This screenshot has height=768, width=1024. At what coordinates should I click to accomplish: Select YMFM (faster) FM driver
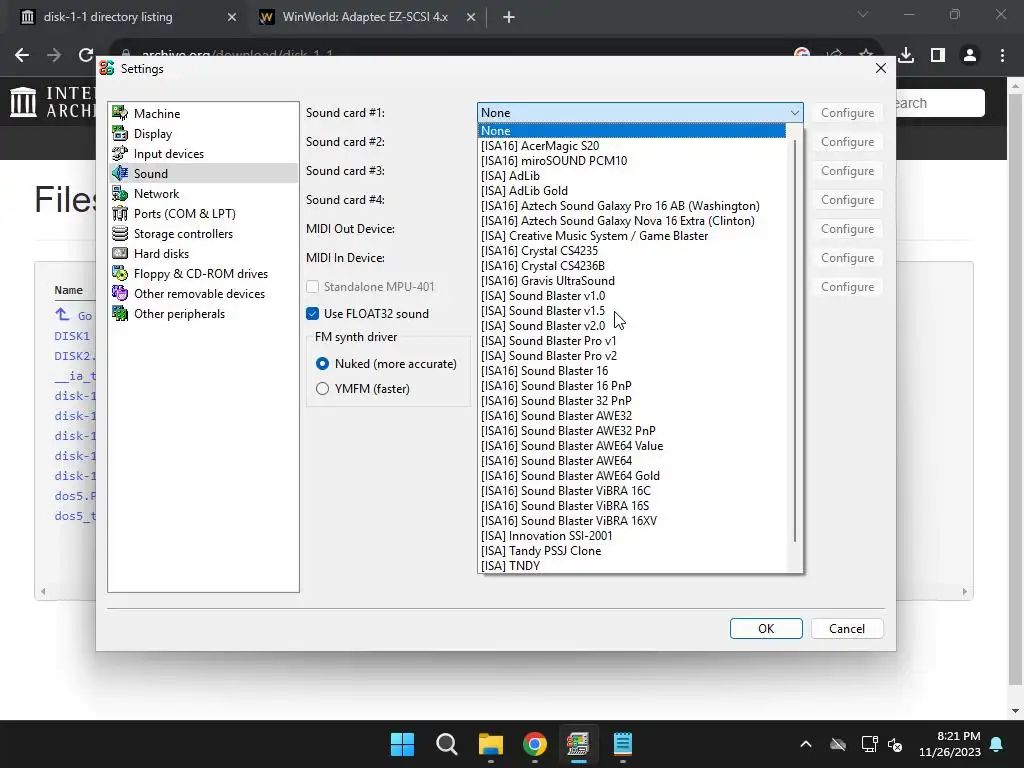pyautogui.click(x=322, y=389)
